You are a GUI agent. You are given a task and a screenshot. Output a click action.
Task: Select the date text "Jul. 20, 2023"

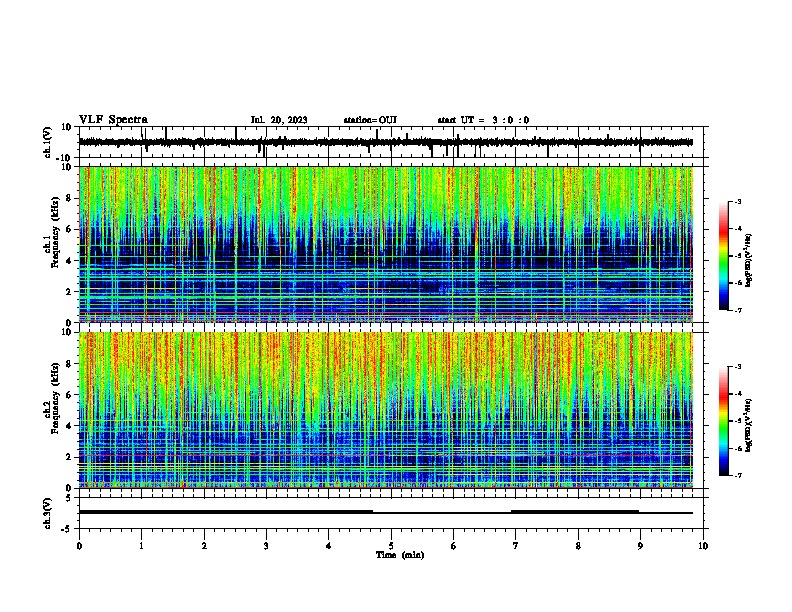pyautogui.click(x=279, y=120)
